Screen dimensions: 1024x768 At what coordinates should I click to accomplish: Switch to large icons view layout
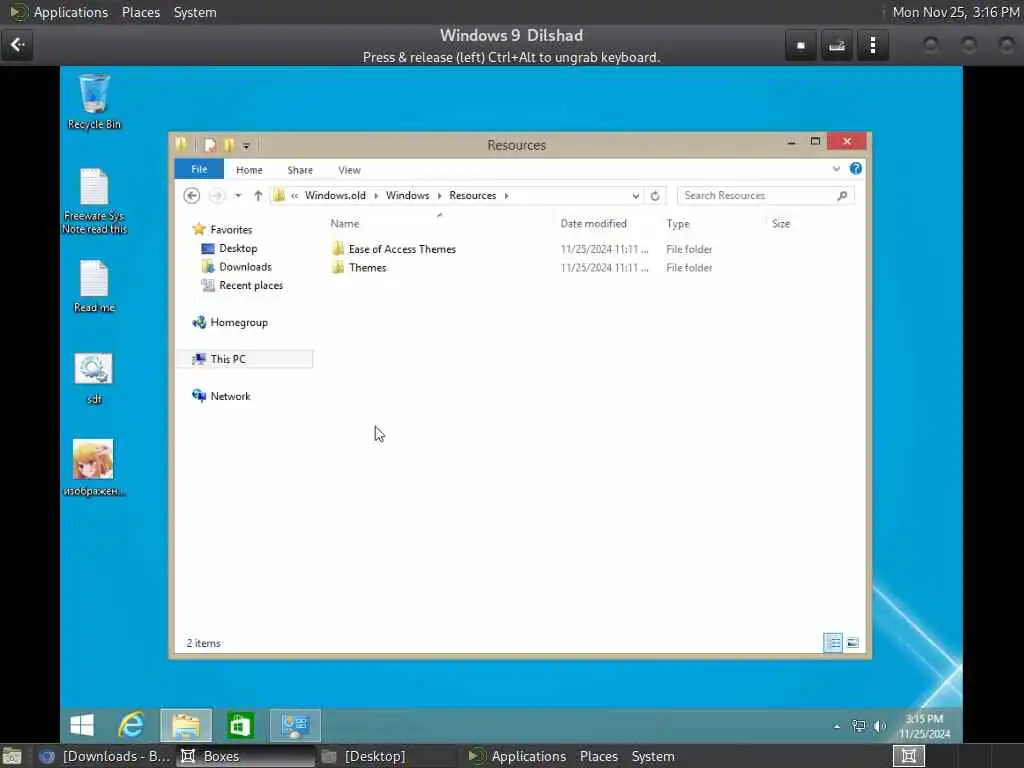click(852, 643)
